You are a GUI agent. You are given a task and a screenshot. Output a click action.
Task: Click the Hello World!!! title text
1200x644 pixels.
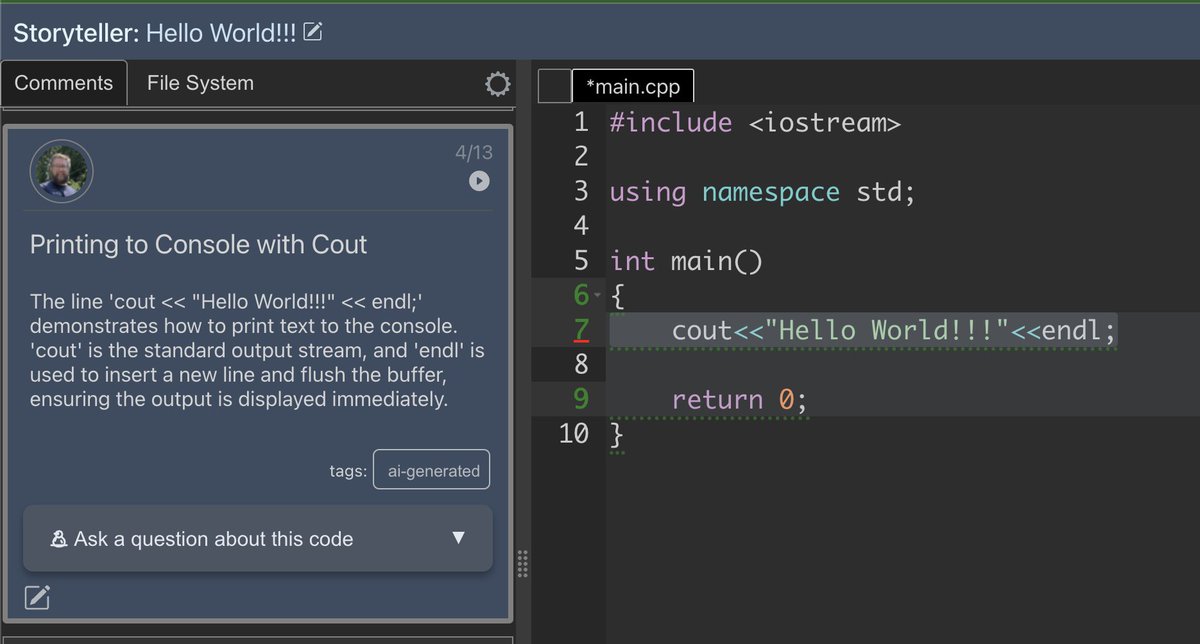coord(221,33)
